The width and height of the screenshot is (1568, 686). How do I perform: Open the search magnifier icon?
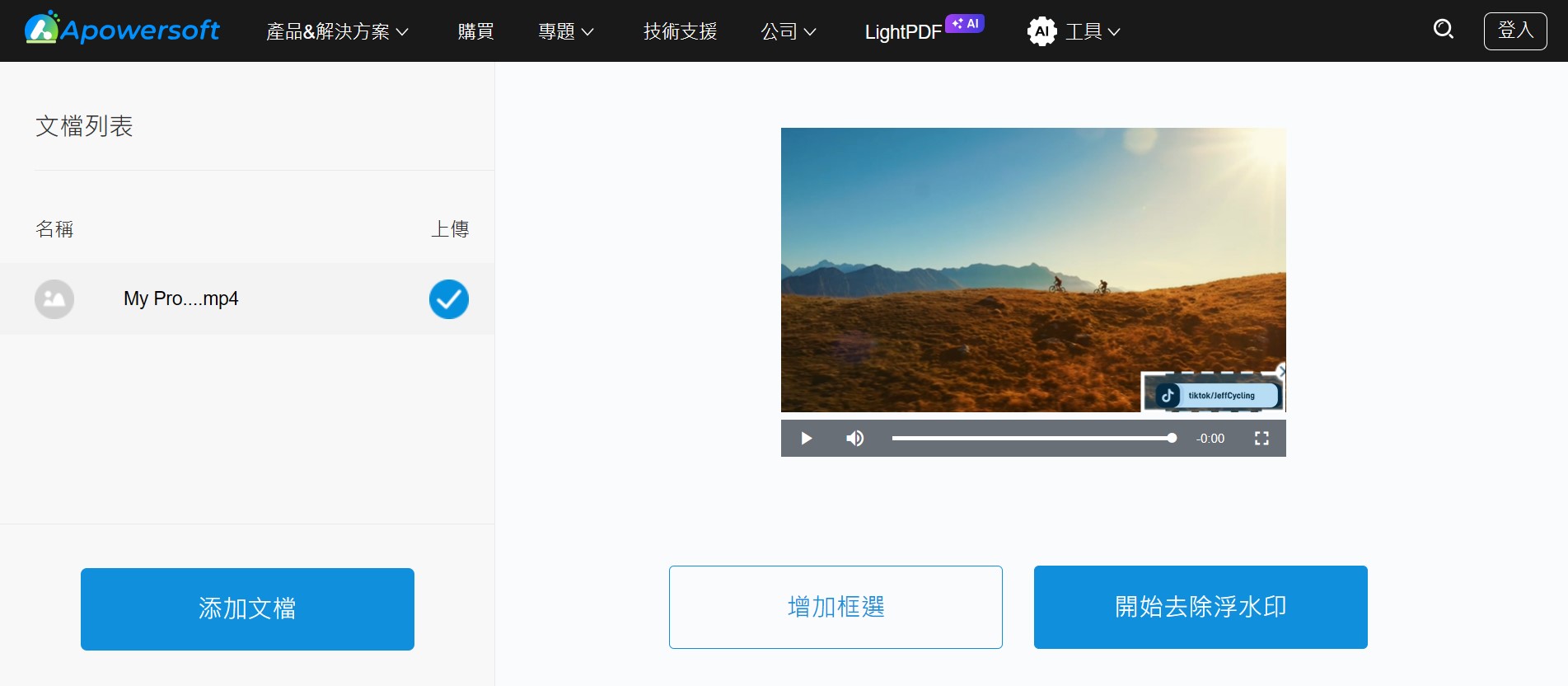1444,30
